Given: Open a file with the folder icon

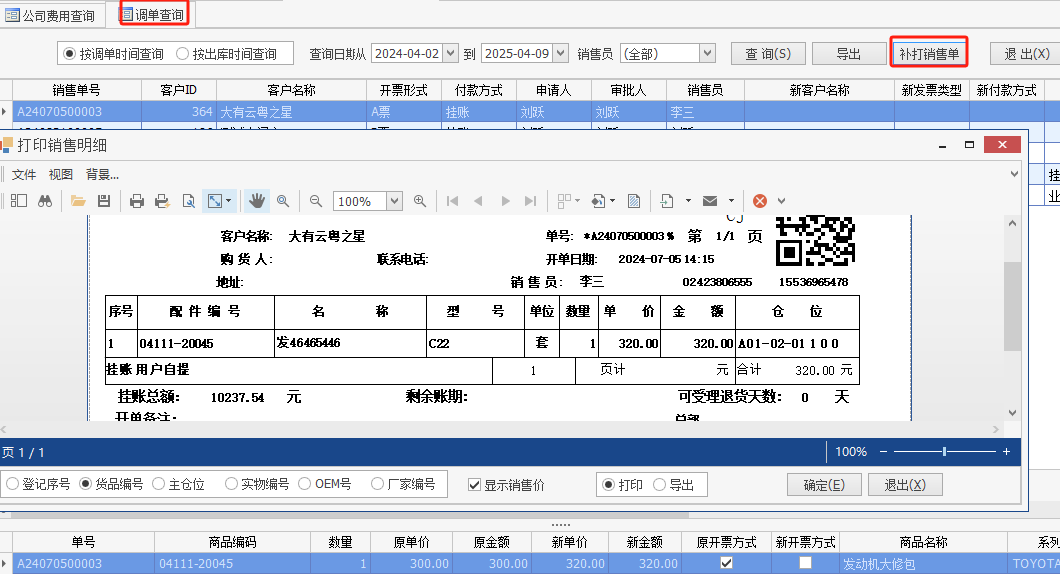Looking at the screenshot, I should [x=78, y=201].
